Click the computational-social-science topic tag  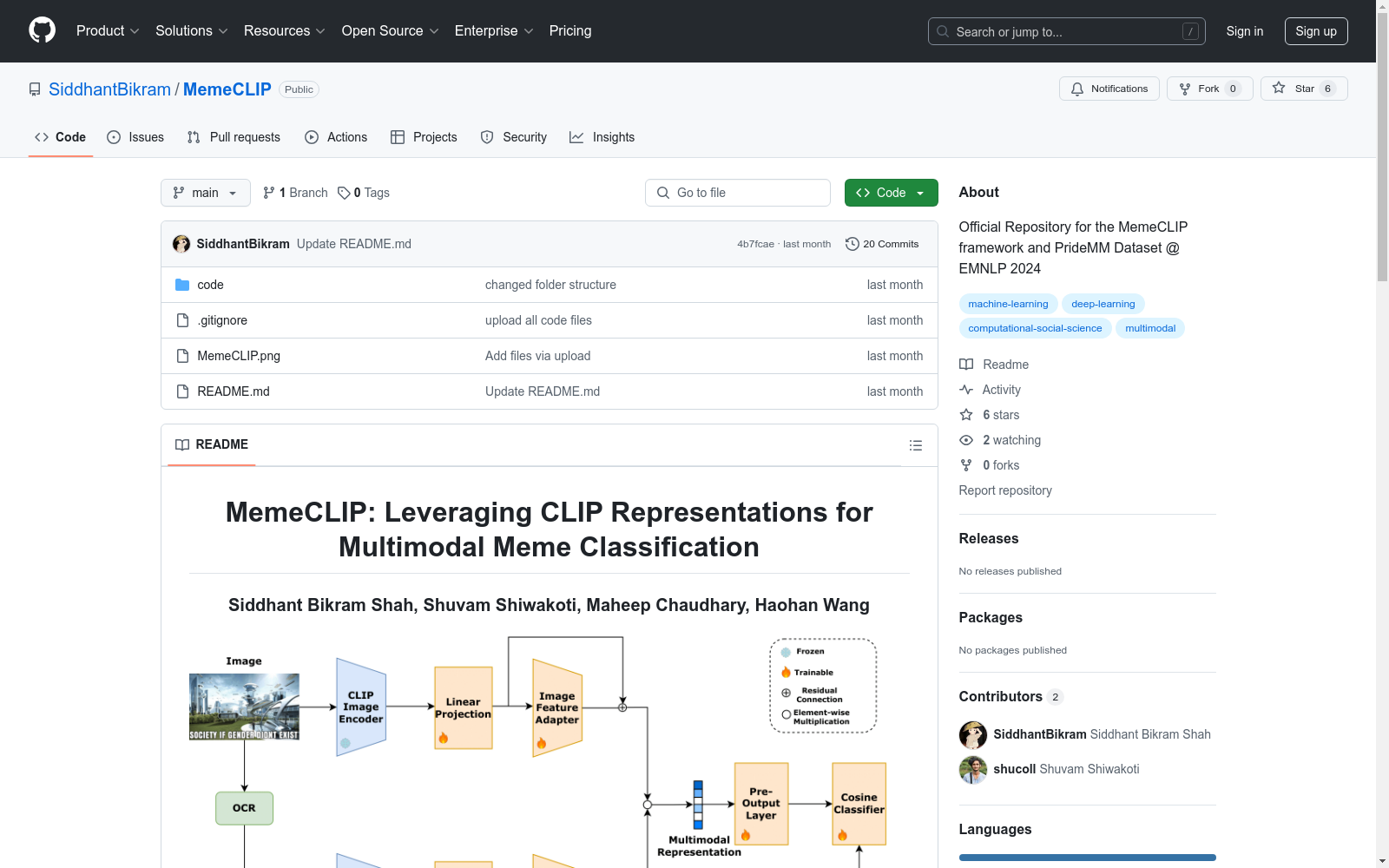(x=1035, y=328)
